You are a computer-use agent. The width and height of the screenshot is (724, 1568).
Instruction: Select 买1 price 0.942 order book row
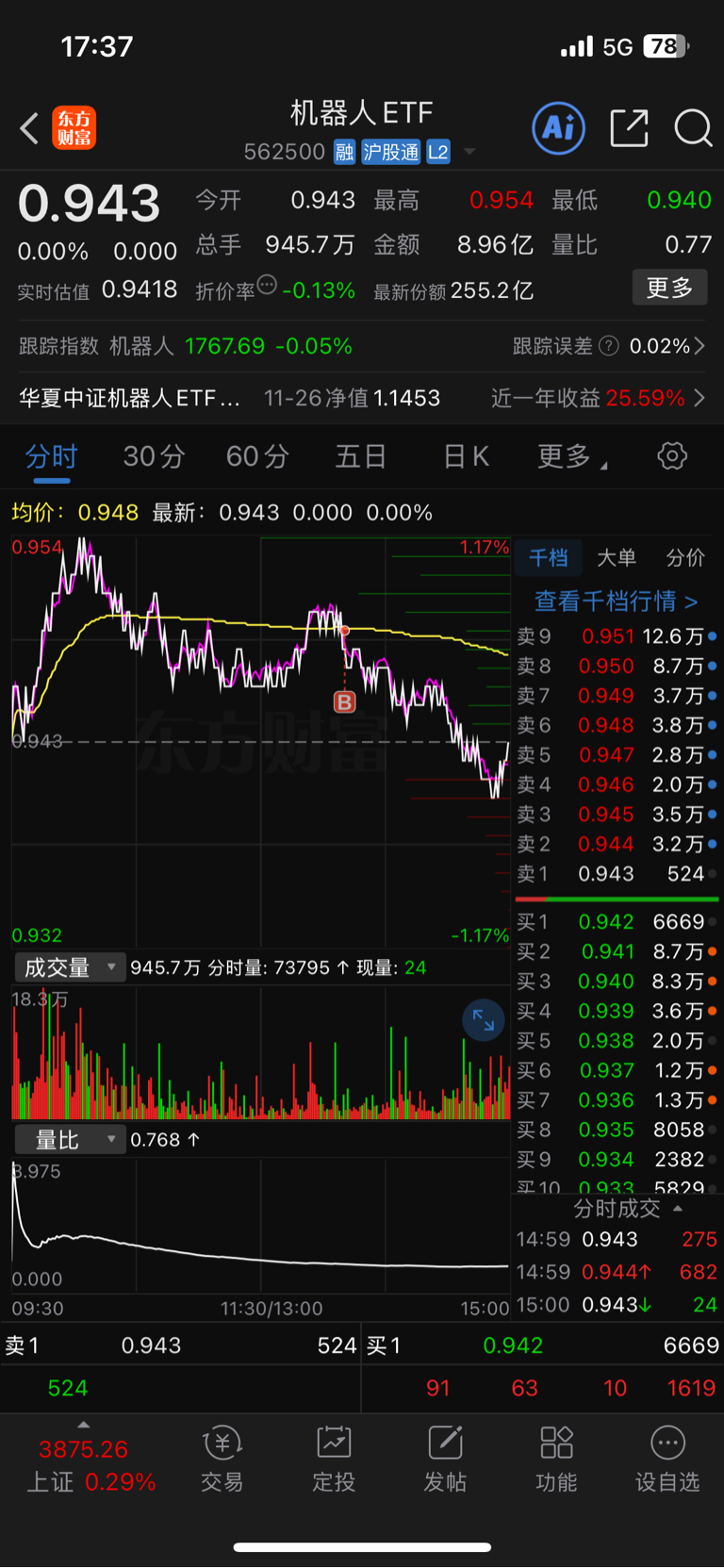pyautogui.click(x=617, y=922)
